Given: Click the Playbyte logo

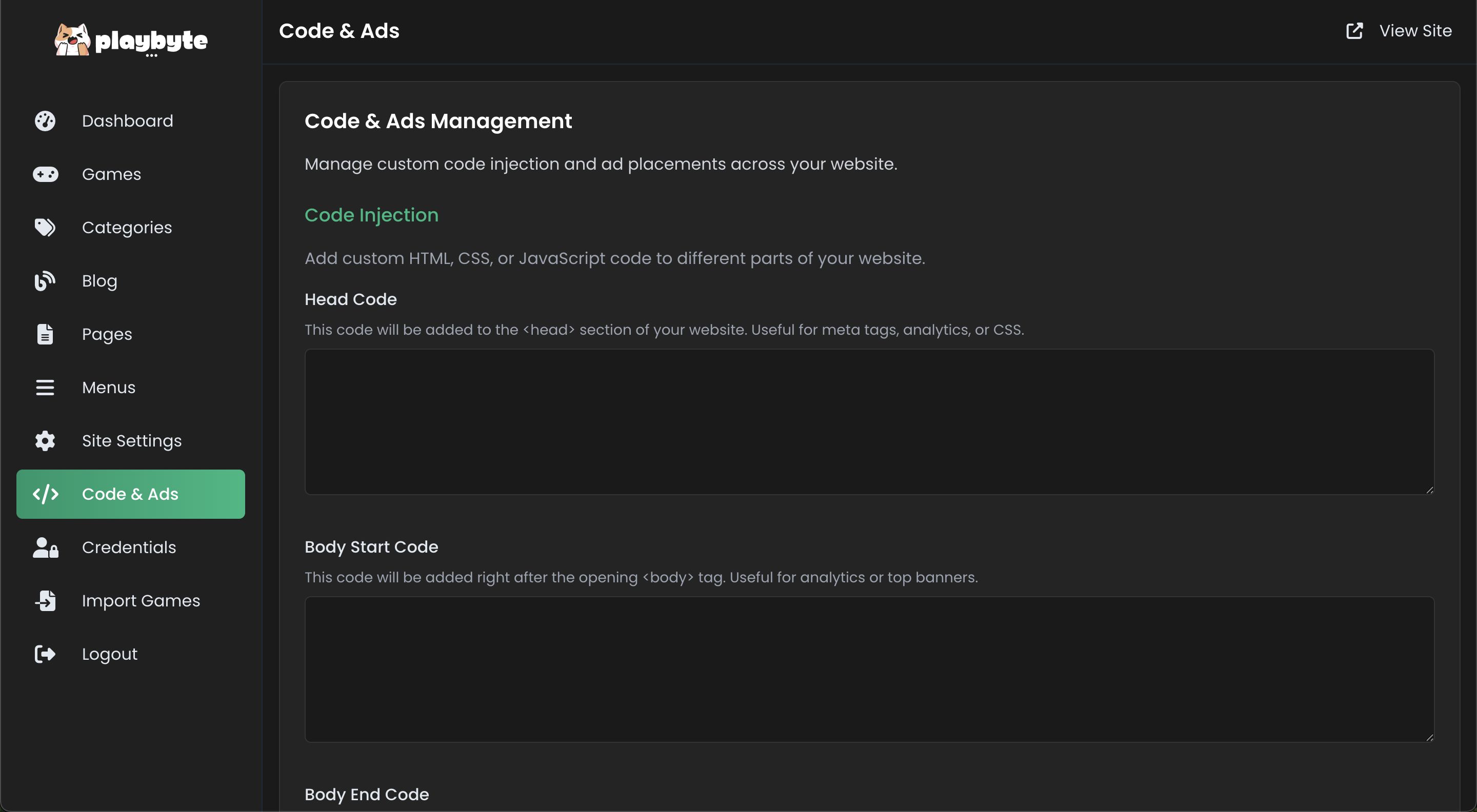Looking at the screenshot, I should [131, 40].
